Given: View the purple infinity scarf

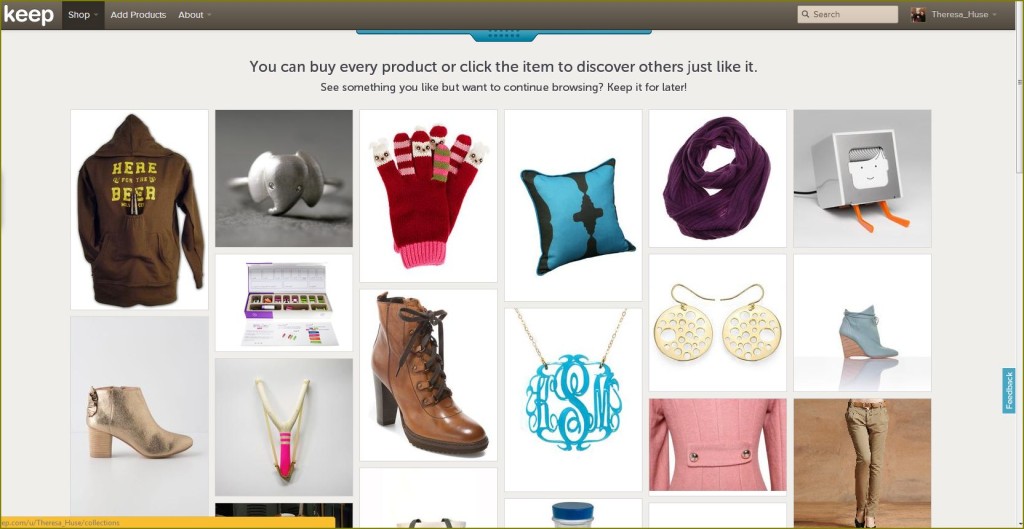Looking at the screenshot, I should [x=718, y=178].
